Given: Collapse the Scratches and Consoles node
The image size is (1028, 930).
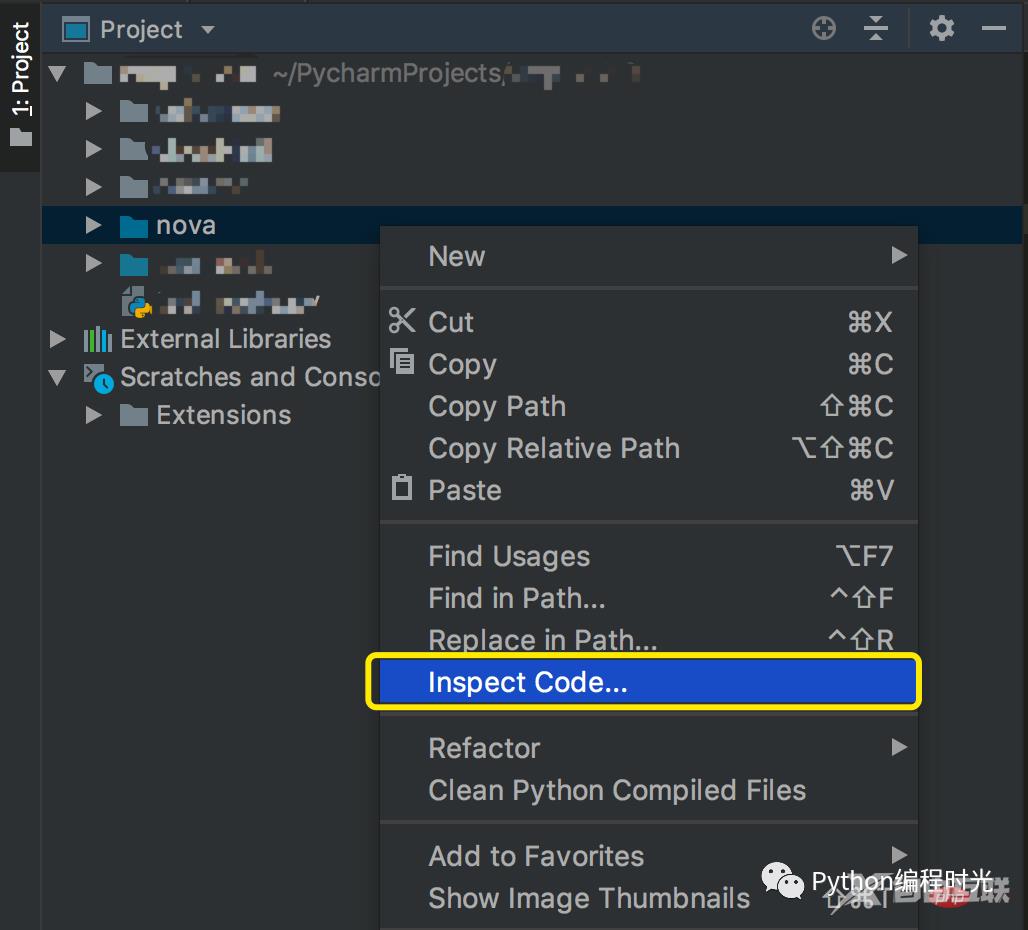Looking at the screenshot, I should pyautogui.click(x=57, y=378).
